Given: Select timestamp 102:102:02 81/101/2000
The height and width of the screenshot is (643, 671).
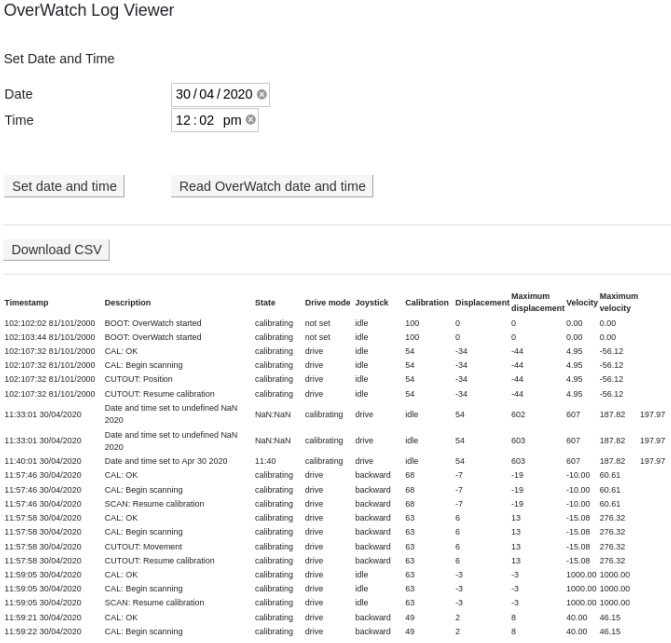Looking at the screenshot, I should coord(50,323).
